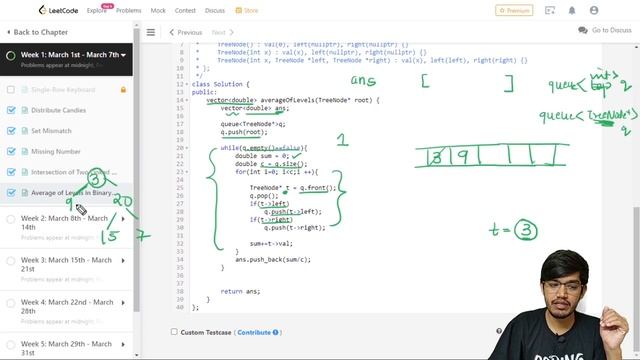The height and width of the screenshot is (360, 640).
Task: Open the playground icon in top bar
Action: coord(550,10)
